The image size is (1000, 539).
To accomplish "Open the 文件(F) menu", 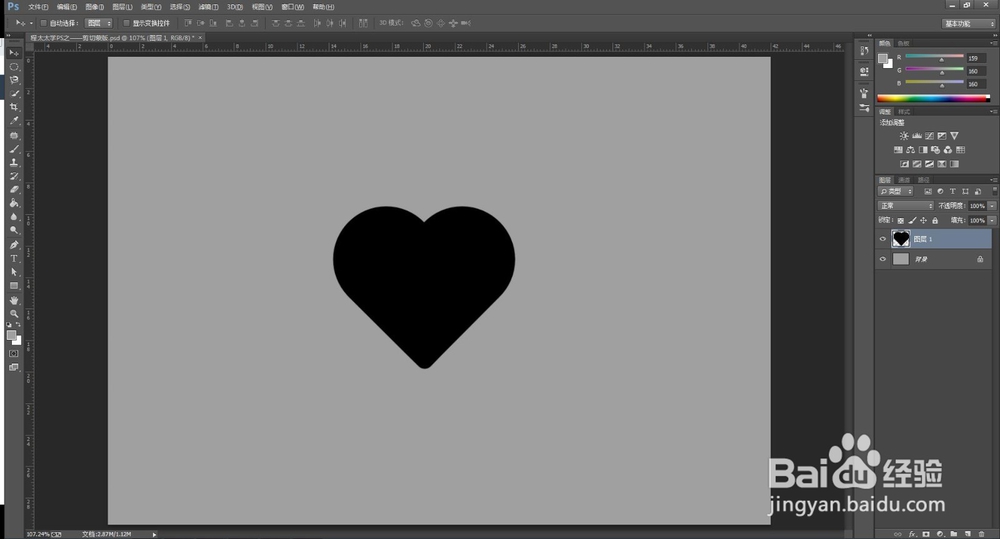I will (x=38, y=7).
